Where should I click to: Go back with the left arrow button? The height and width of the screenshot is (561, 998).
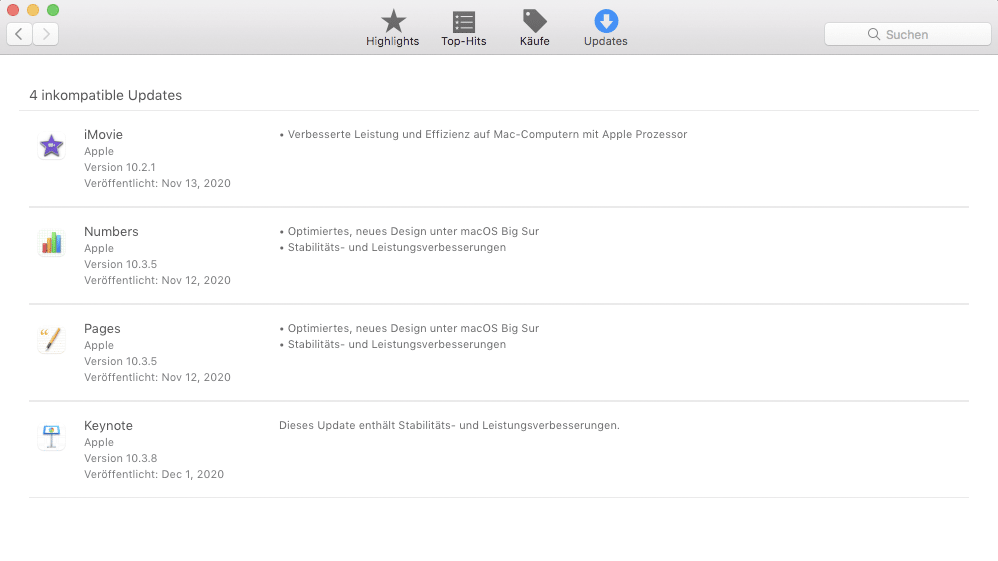(x=19, y=34)
